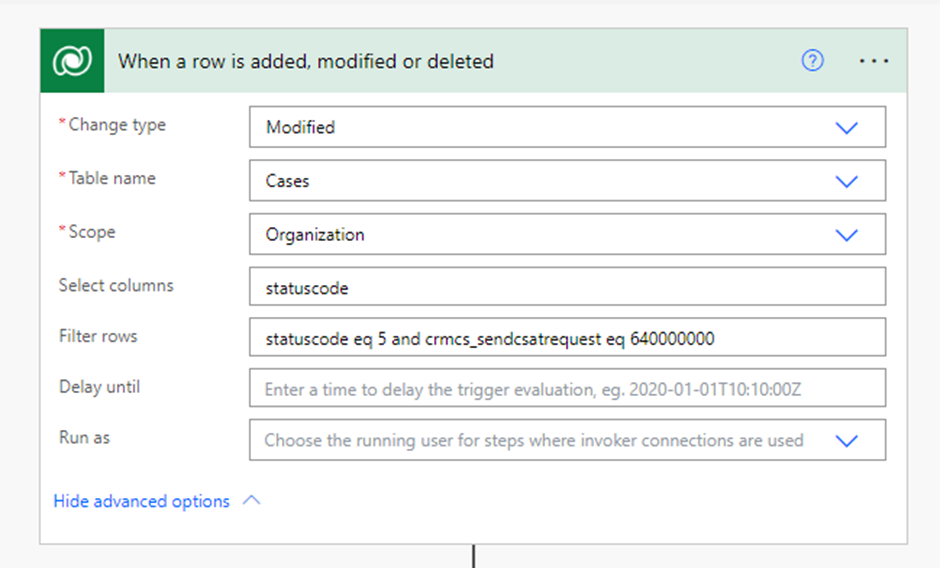940x568 pixels.
Task: Click the Select columns field containing statuscode
Action: click(567, 287)
